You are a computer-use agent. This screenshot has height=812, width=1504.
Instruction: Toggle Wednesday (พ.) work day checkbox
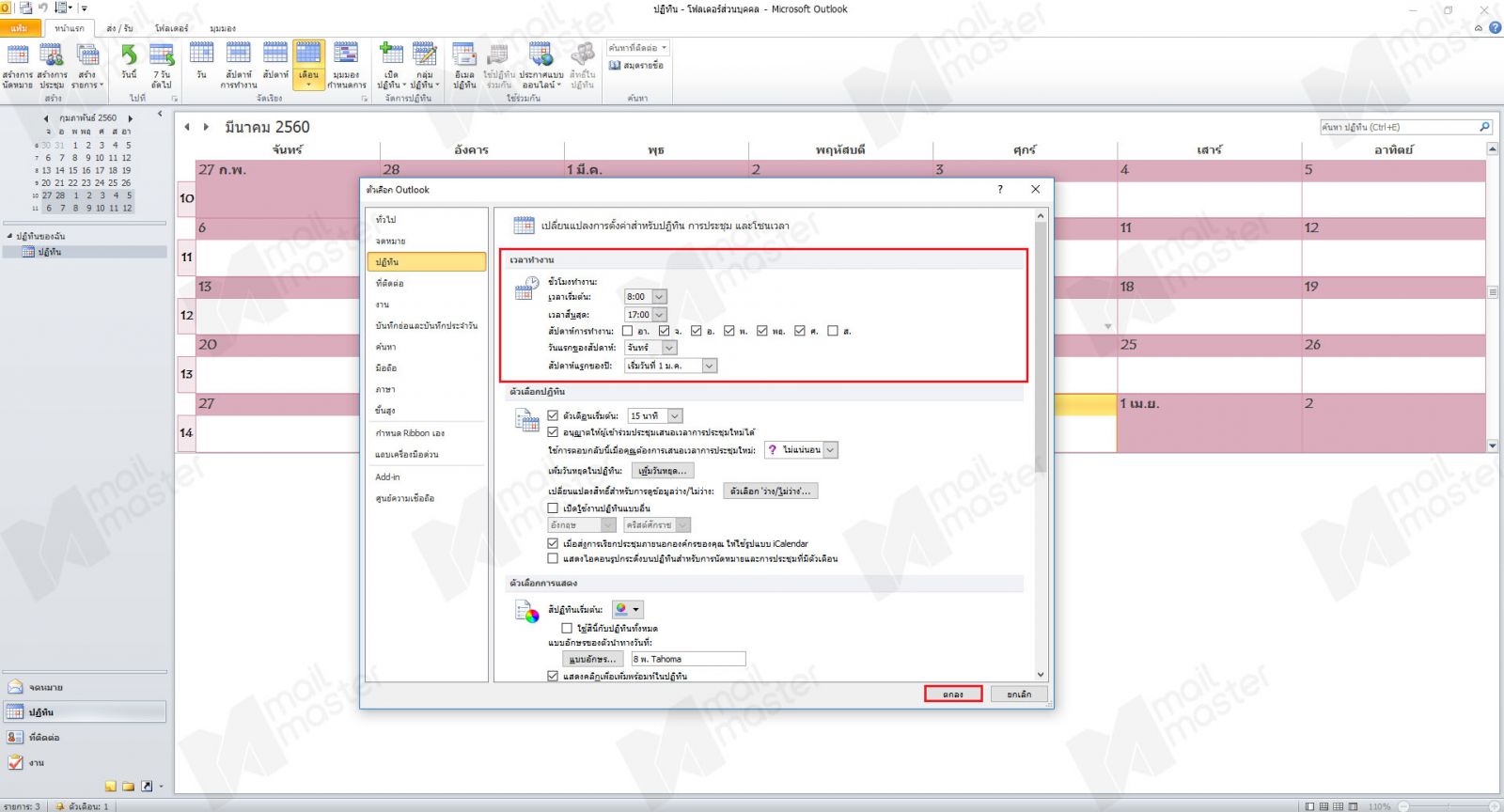coord(729,331)
